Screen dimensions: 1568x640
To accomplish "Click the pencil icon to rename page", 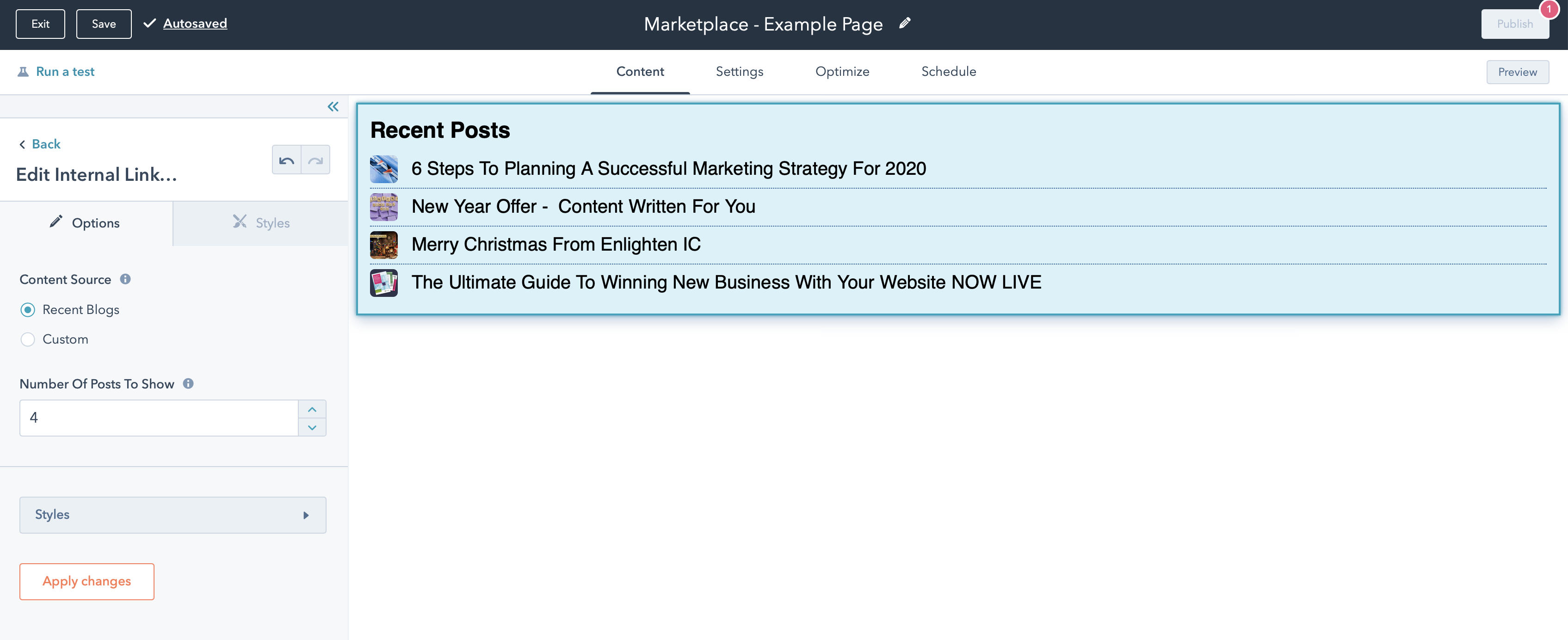I will (905, 23).
